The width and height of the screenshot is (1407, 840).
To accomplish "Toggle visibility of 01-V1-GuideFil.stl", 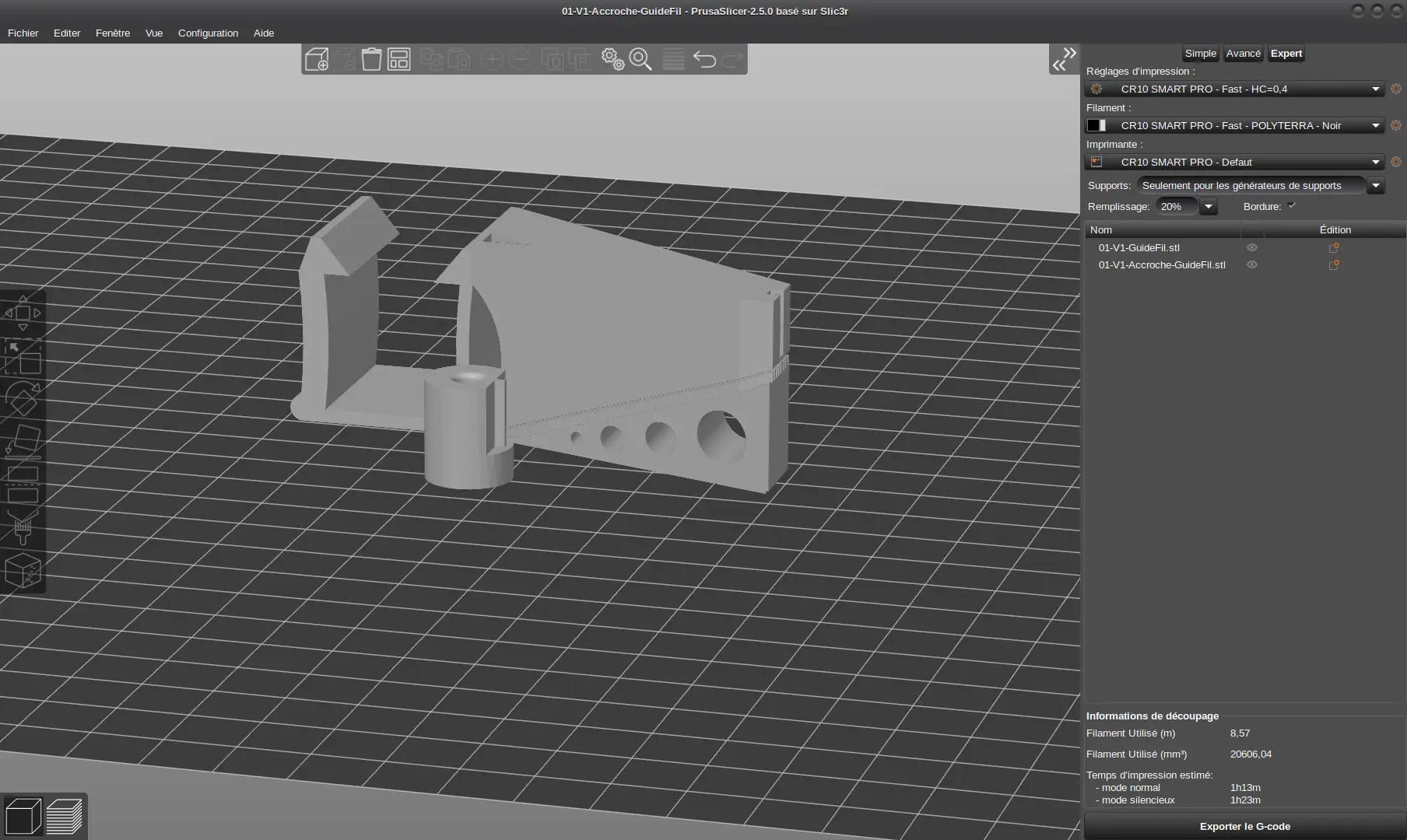I will click(1252, 247).
